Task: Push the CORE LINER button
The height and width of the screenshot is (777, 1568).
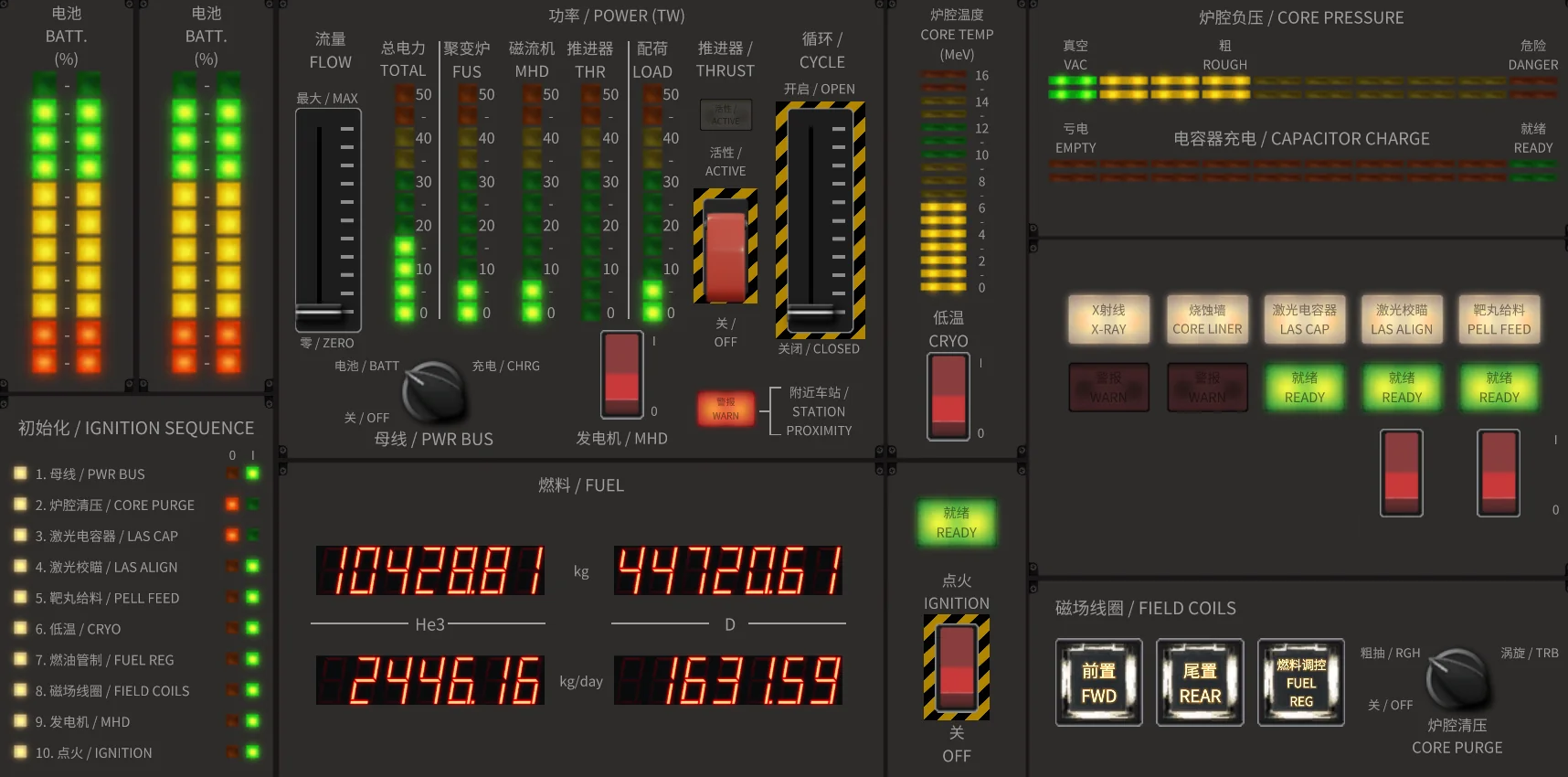Action: pyautogui.click(x=1207, y=319)
